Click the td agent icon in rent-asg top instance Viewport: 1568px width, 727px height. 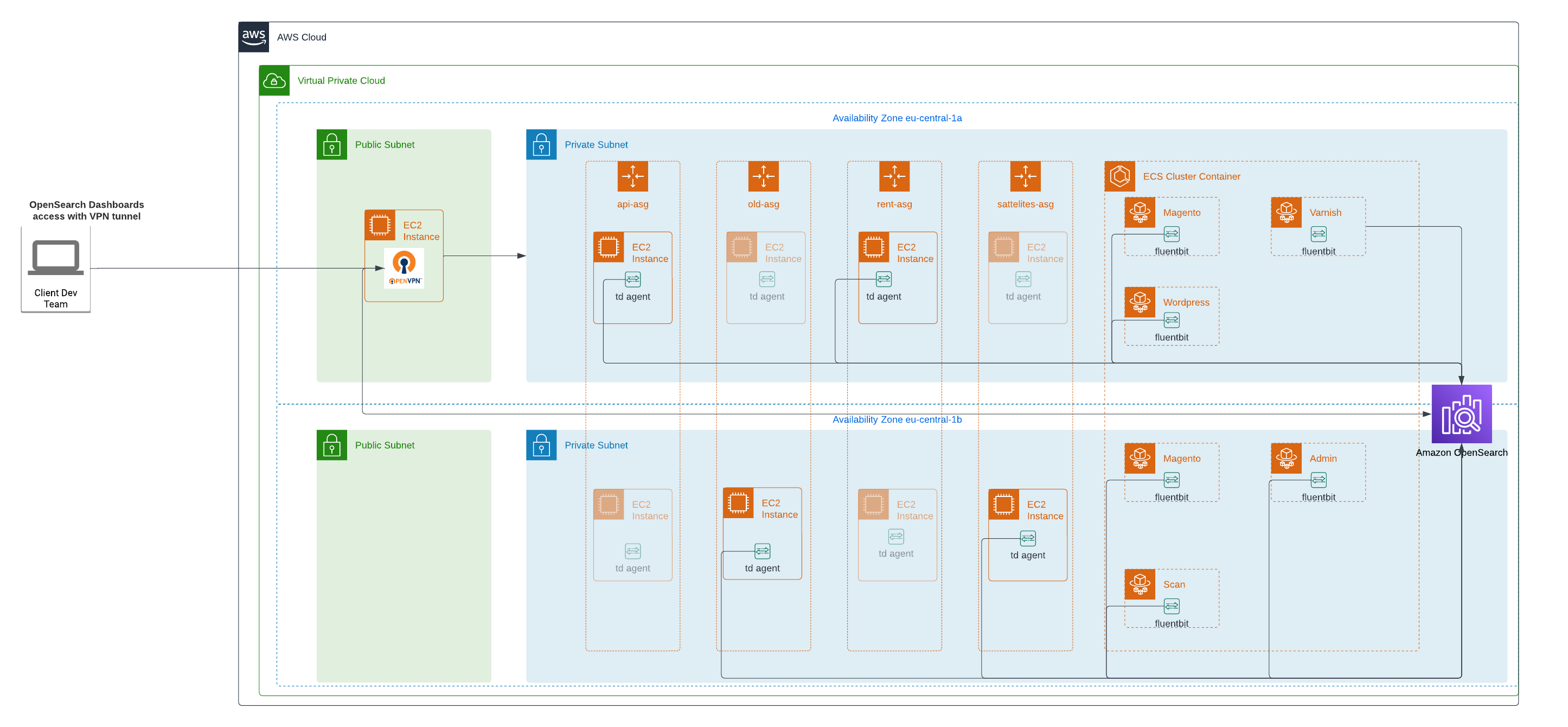point(884,279)
